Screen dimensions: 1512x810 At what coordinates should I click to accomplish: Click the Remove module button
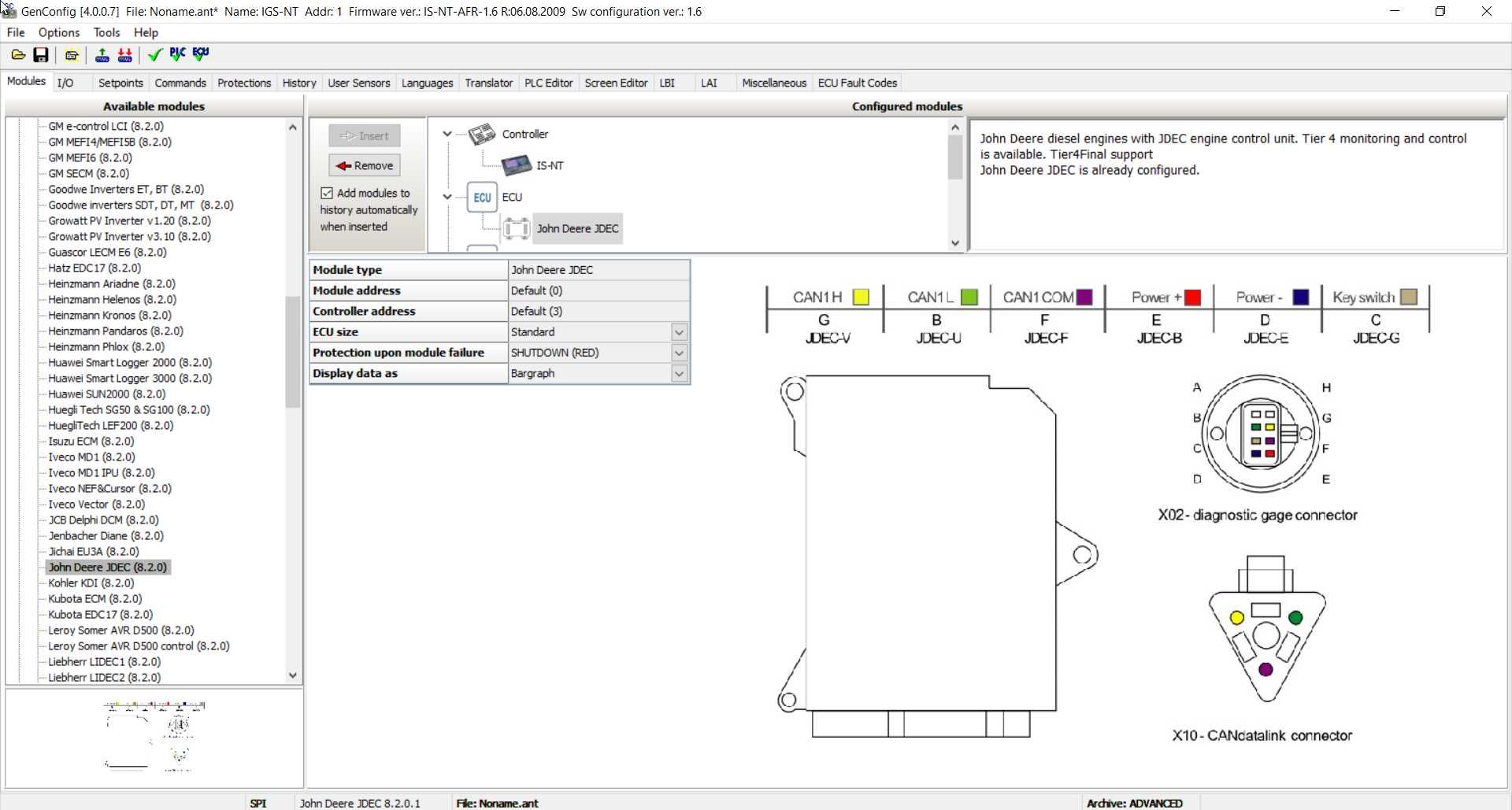click(365, 165)
